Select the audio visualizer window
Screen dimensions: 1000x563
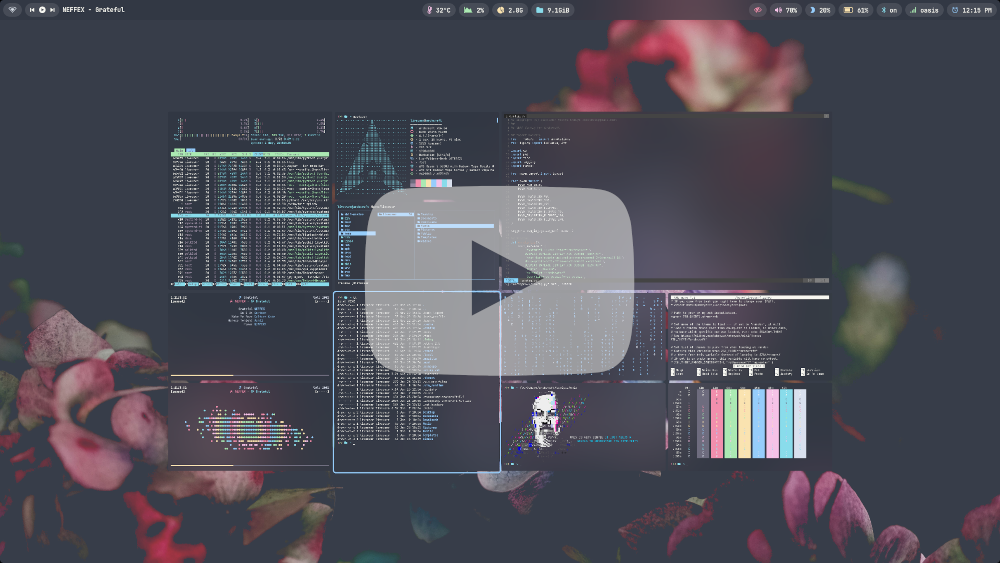(249, 425)
